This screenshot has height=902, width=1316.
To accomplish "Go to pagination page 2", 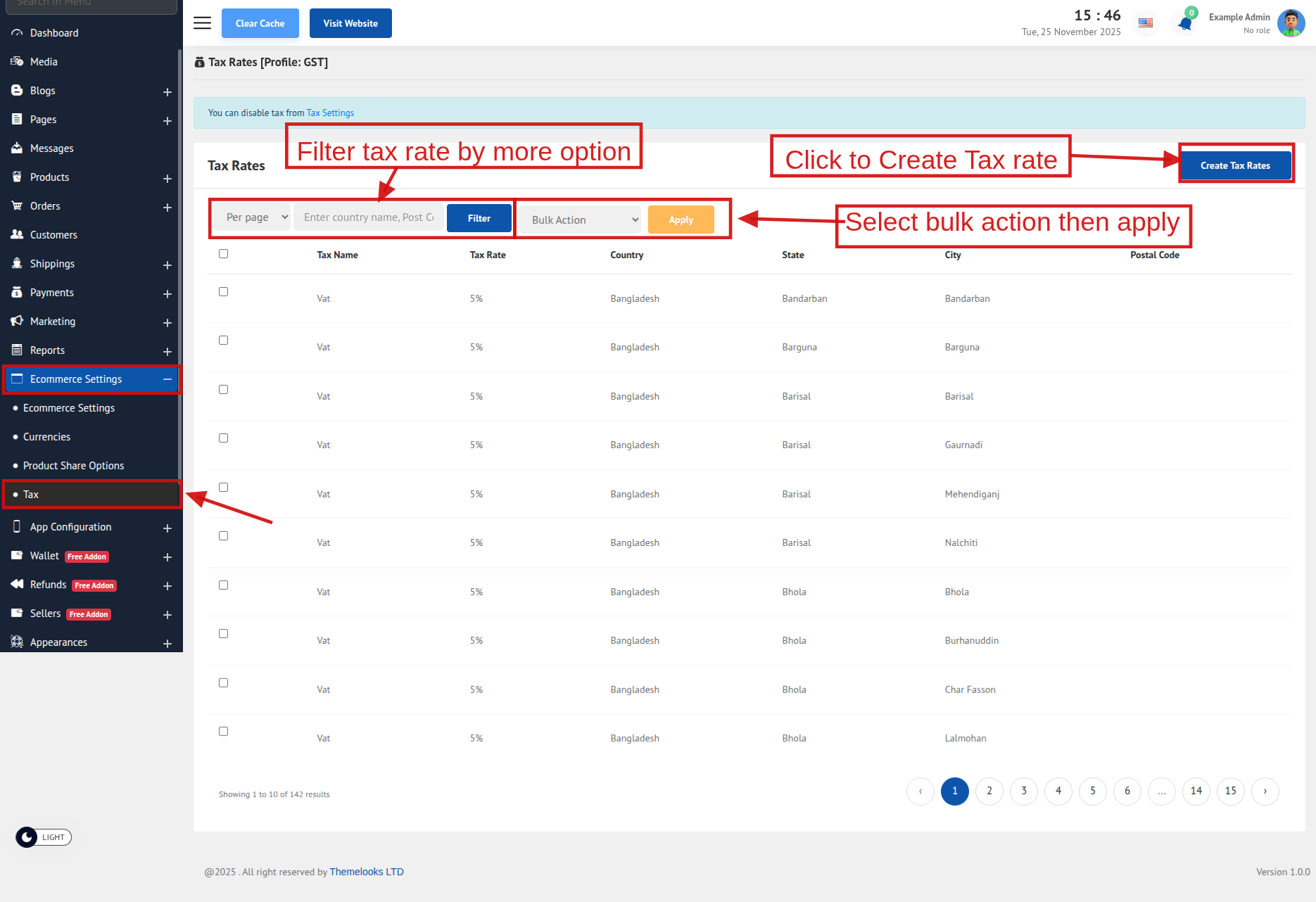I will click(x=989, y=792).
